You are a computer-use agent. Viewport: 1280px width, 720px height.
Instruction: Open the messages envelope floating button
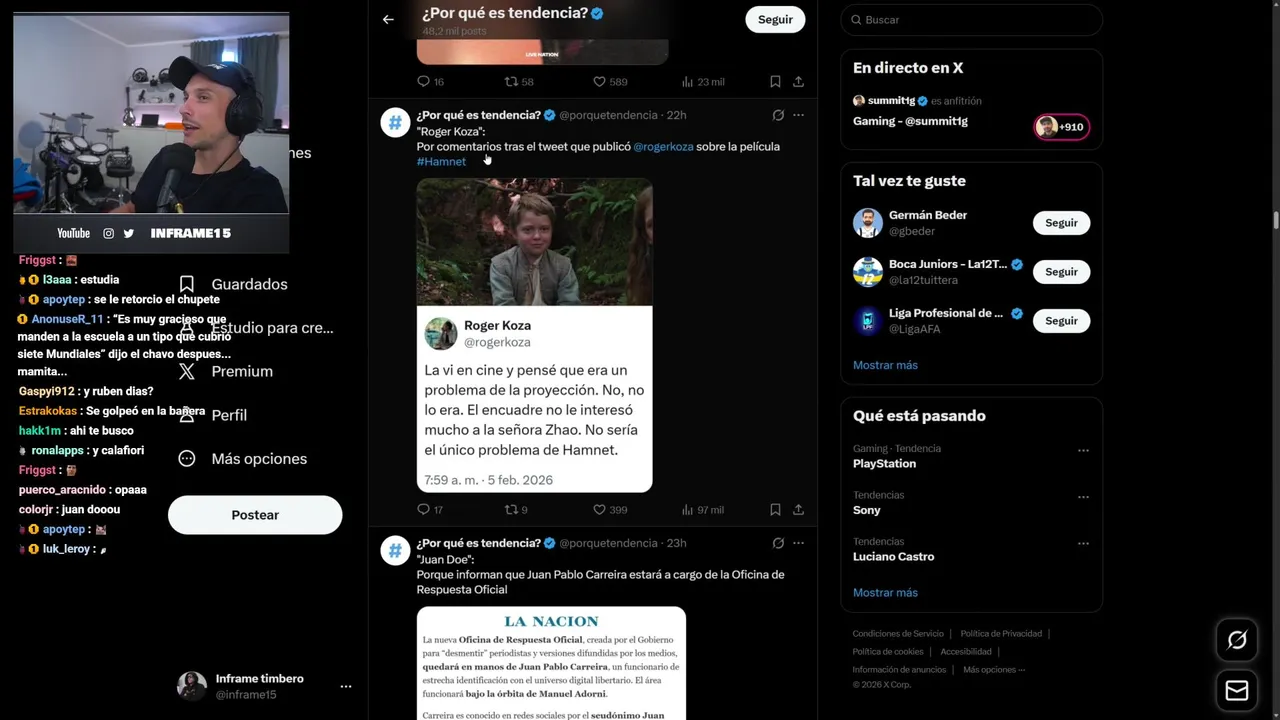[1237, 691]
